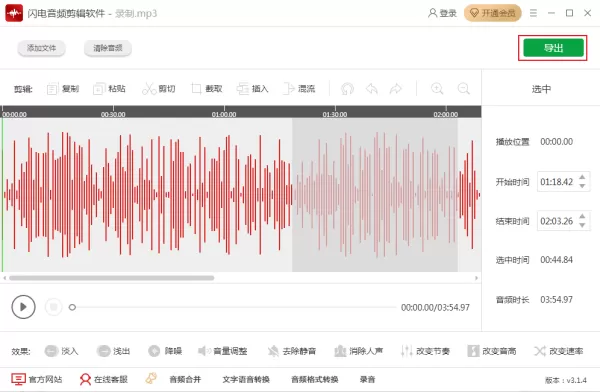The height and width of the screenshot is (392, 600).
Task: Click the 00:30.00 timeline ruler mark
Action: [113, 114]
